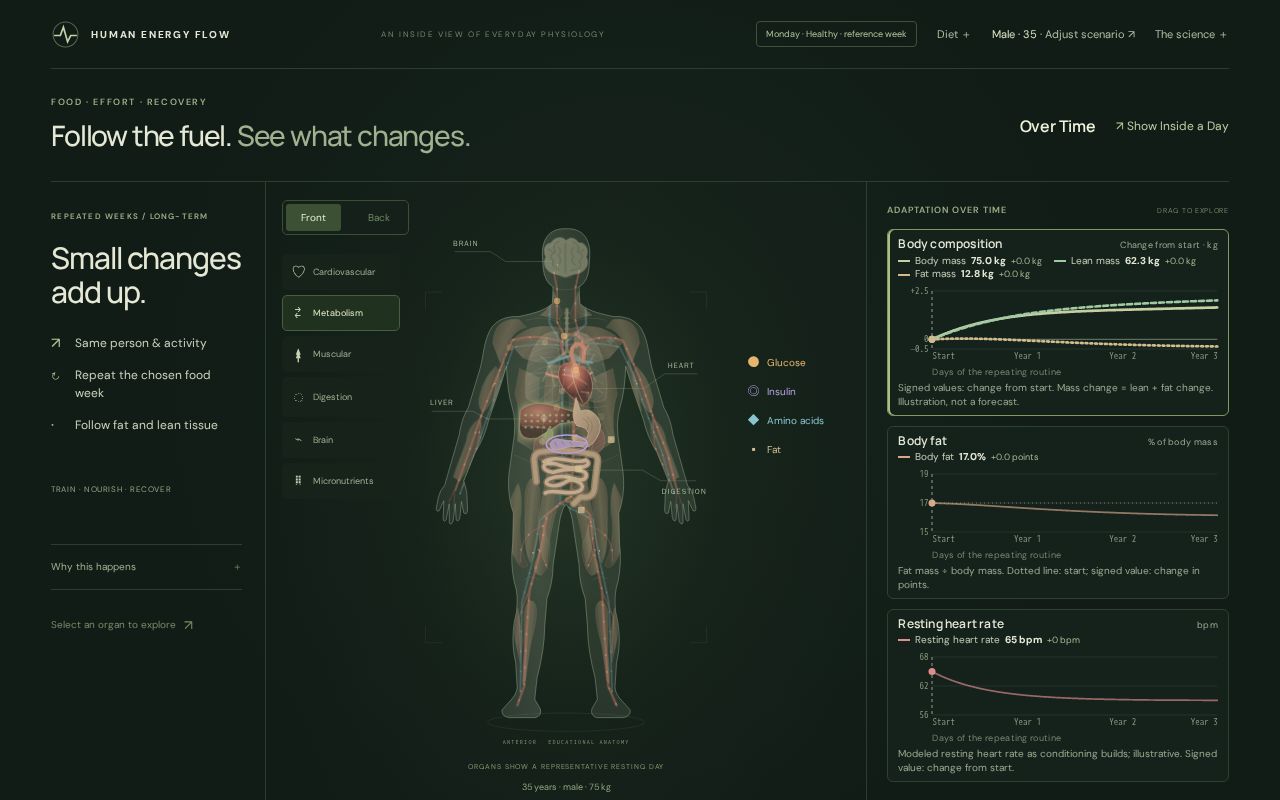Expand The science + section

coord(1190,34)
